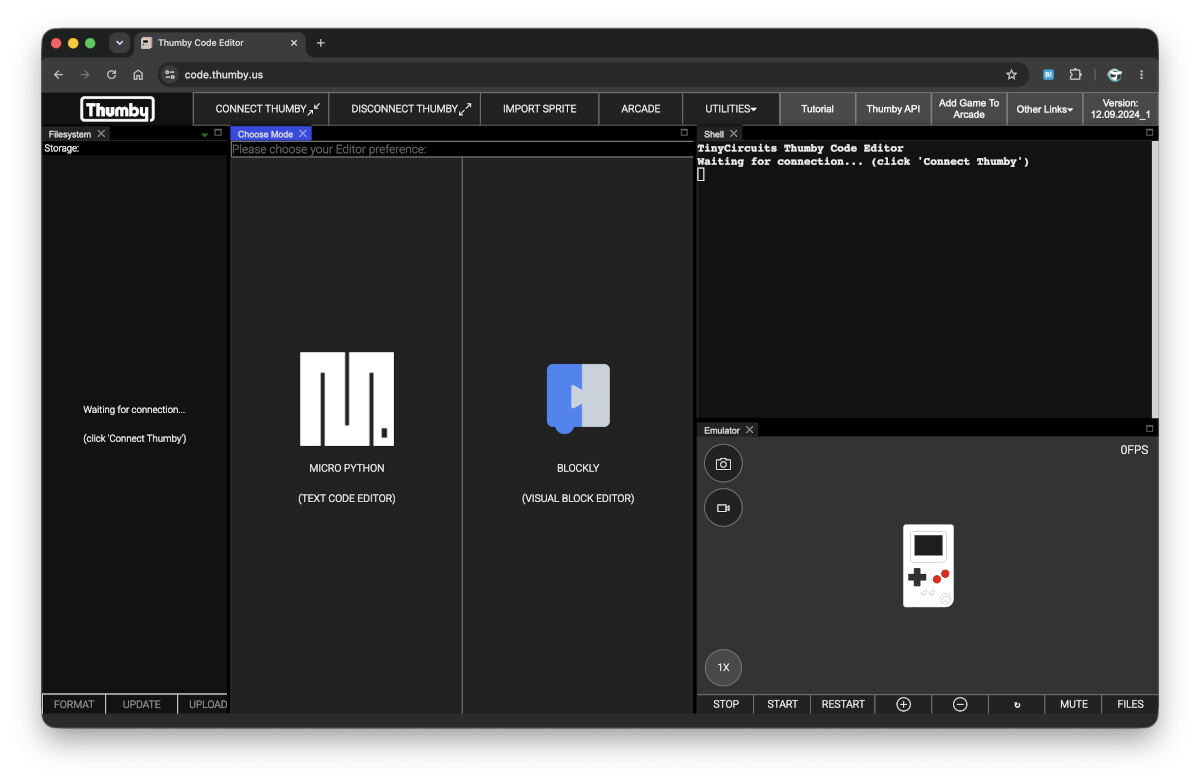This screenshot has width=1200, height=783.
Task: Click the Shell scrollbar
Action: (1155, 279)
